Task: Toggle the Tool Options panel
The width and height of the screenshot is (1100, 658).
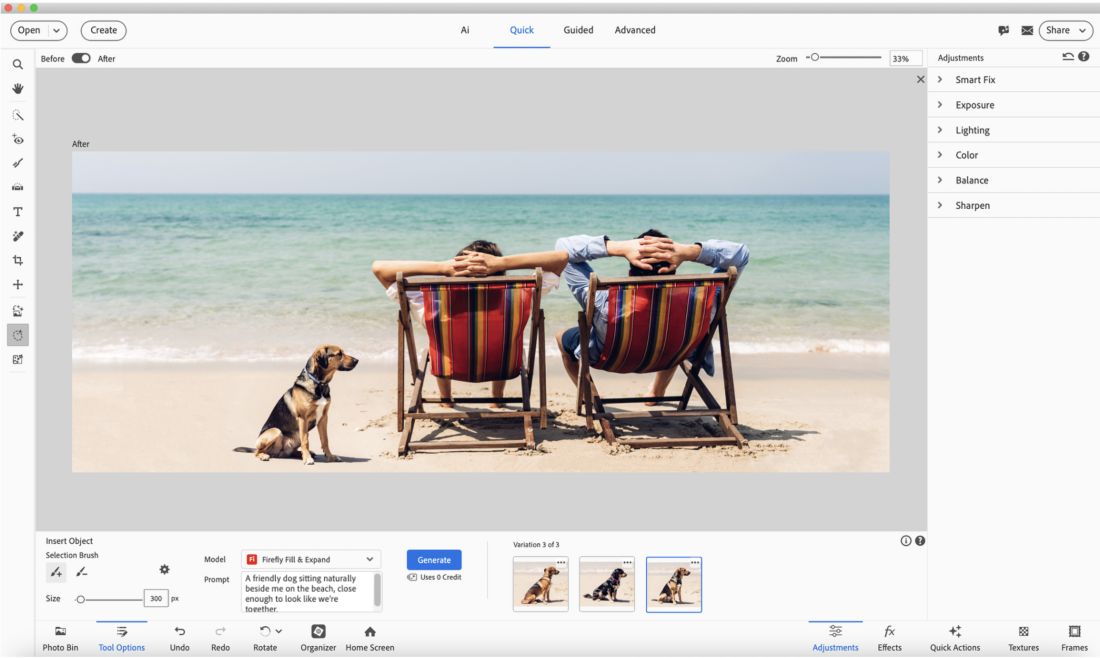Action: pyautogui.click(x=121, y=638)
